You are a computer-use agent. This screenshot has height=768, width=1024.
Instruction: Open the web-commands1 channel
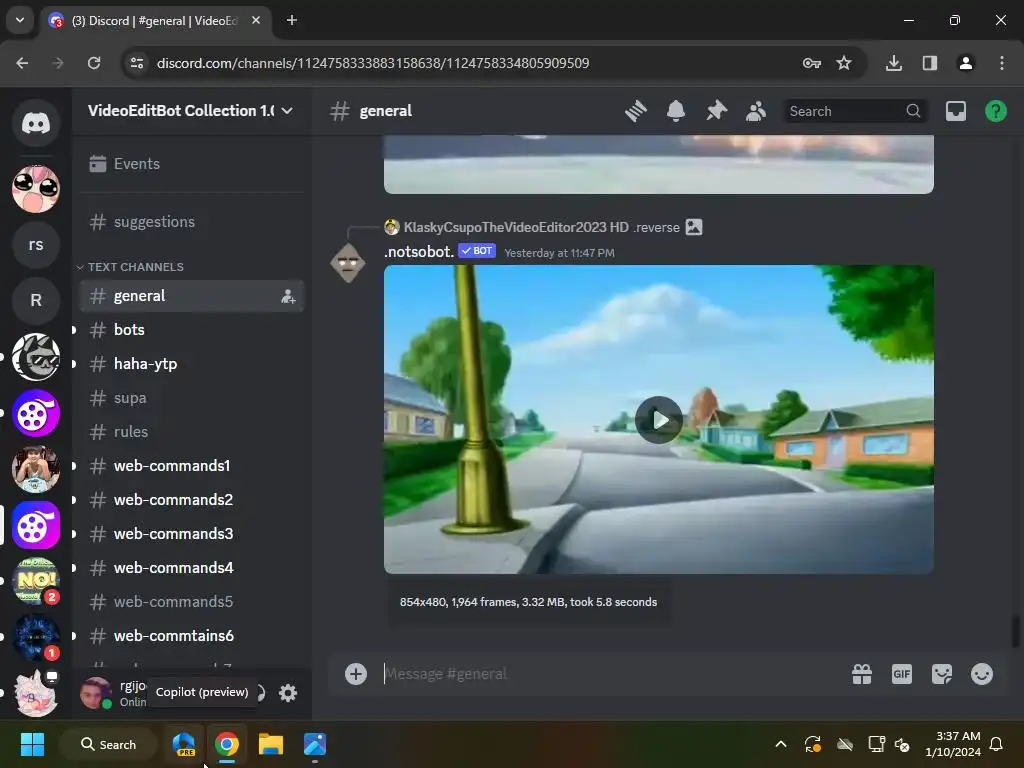(x=191, y=466)
